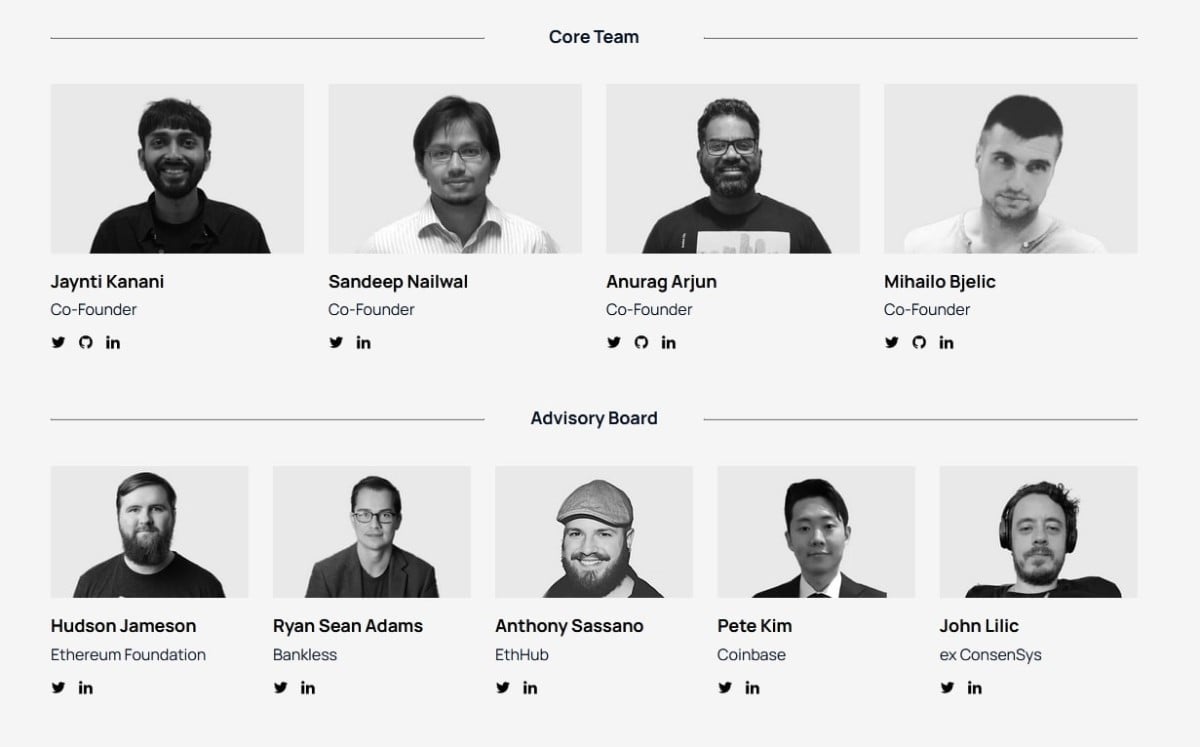Open Anthony Sassano's Twitter icon

(x=502, y=688)
